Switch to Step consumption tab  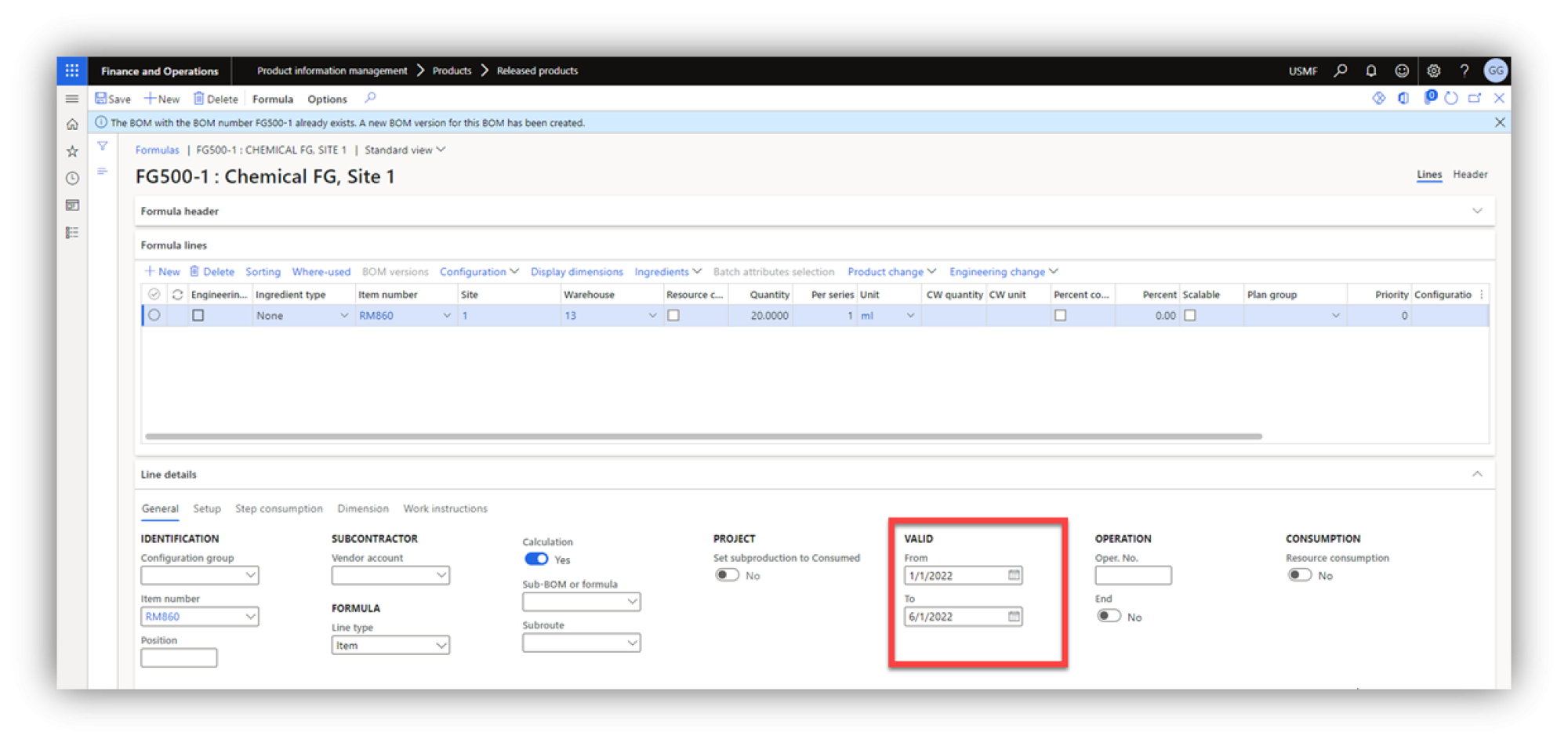[278, 509]
